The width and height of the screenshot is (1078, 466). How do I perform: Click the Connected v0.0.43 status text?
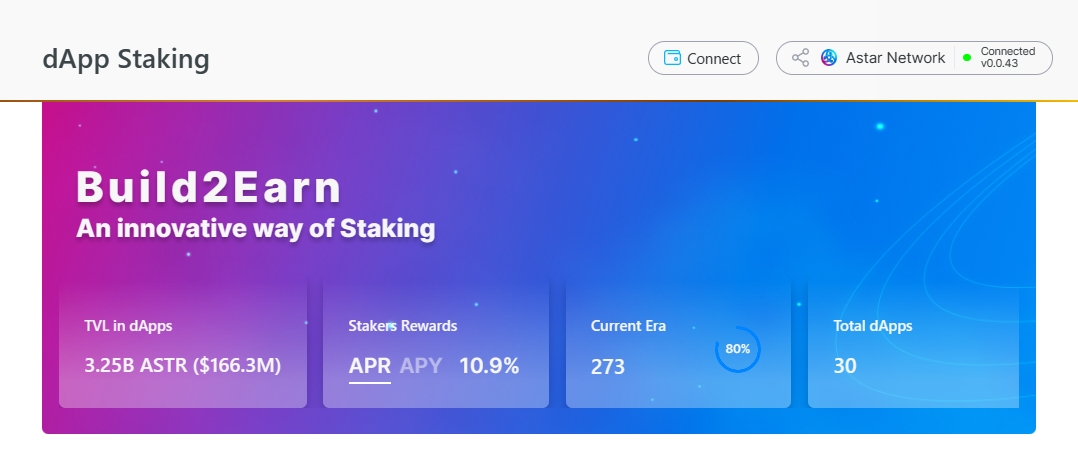click(1008, 58)
